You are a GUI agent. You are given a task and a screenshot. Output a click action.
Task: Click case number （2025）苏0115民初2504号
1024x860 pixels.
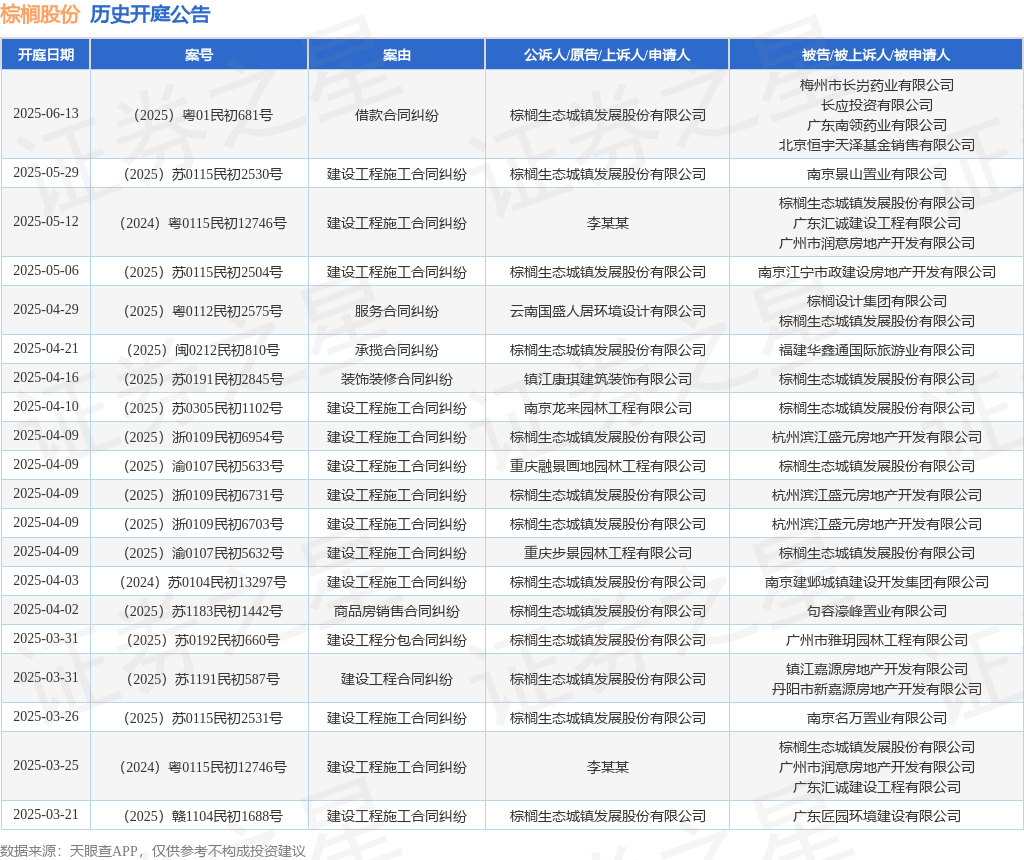tap(199, 272)
